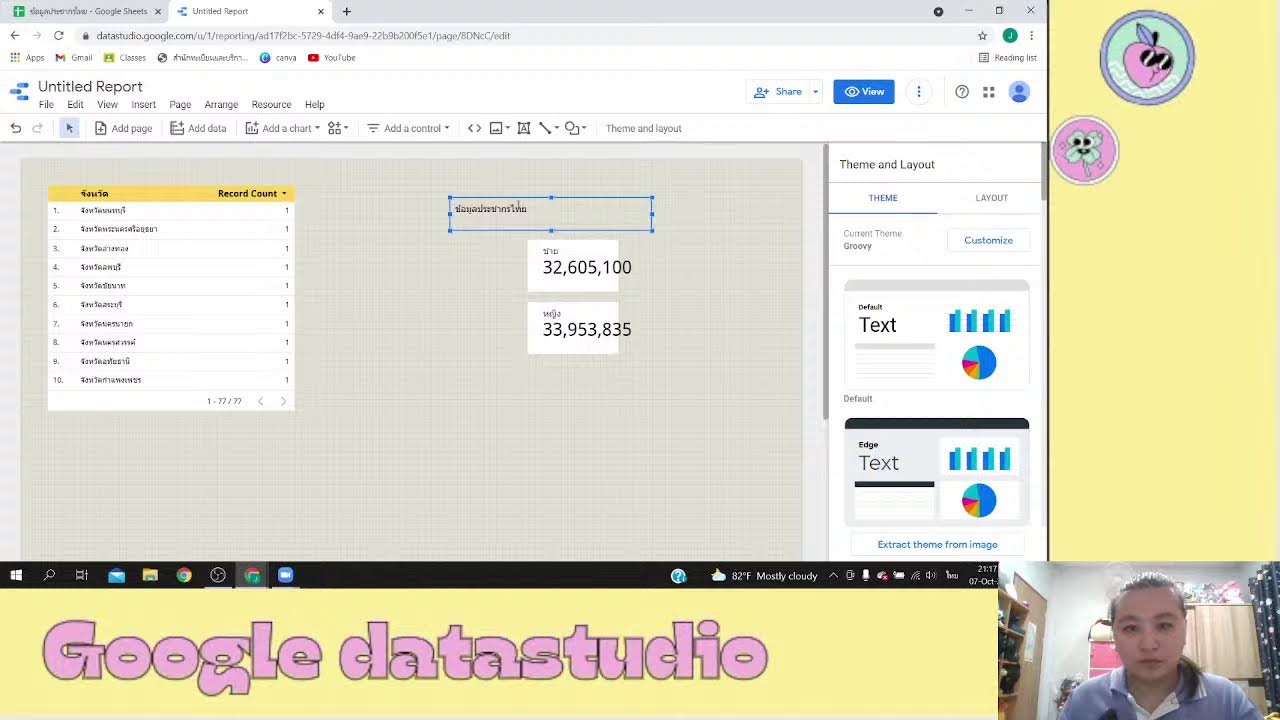
Task: Reload the browser page
Action: 58,35
